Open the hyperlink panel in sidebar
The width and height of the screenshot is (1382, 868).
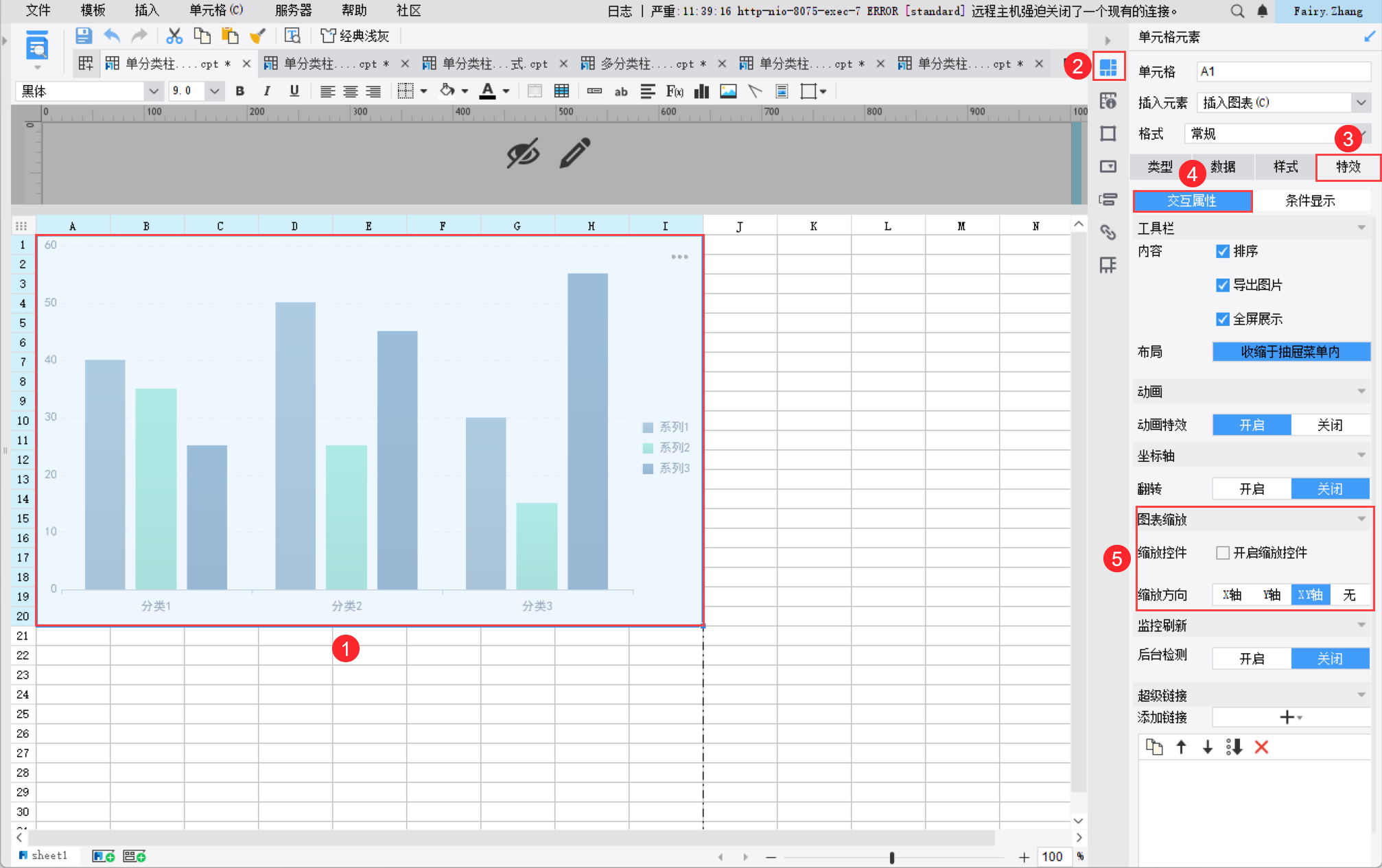[1108, 233]
